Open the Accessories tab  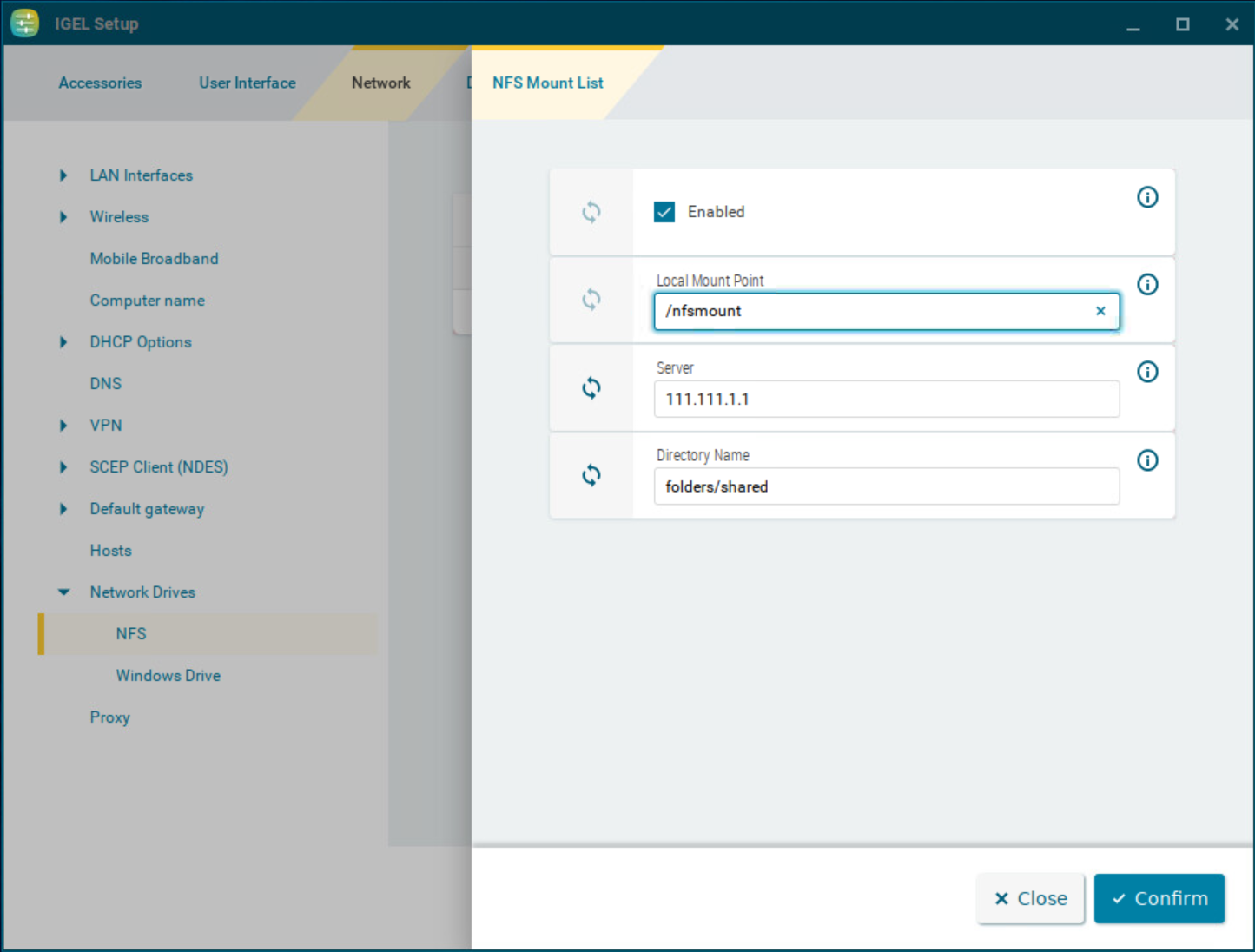pyautogui.click(x=100, y=83)
